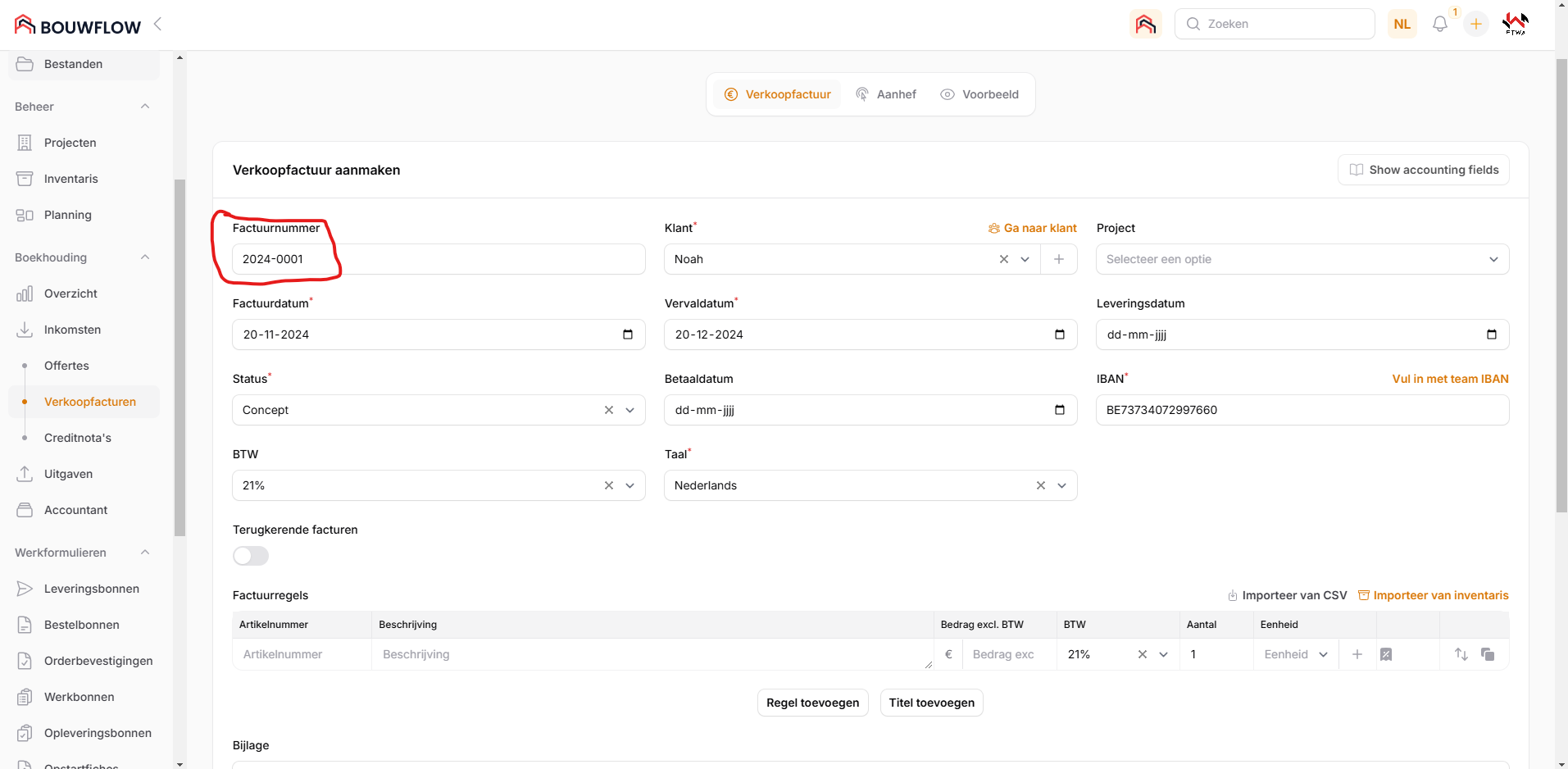Enable Terugkerende facturen toggle
The height and width of the screenshot is (769, 1568).
251,556
